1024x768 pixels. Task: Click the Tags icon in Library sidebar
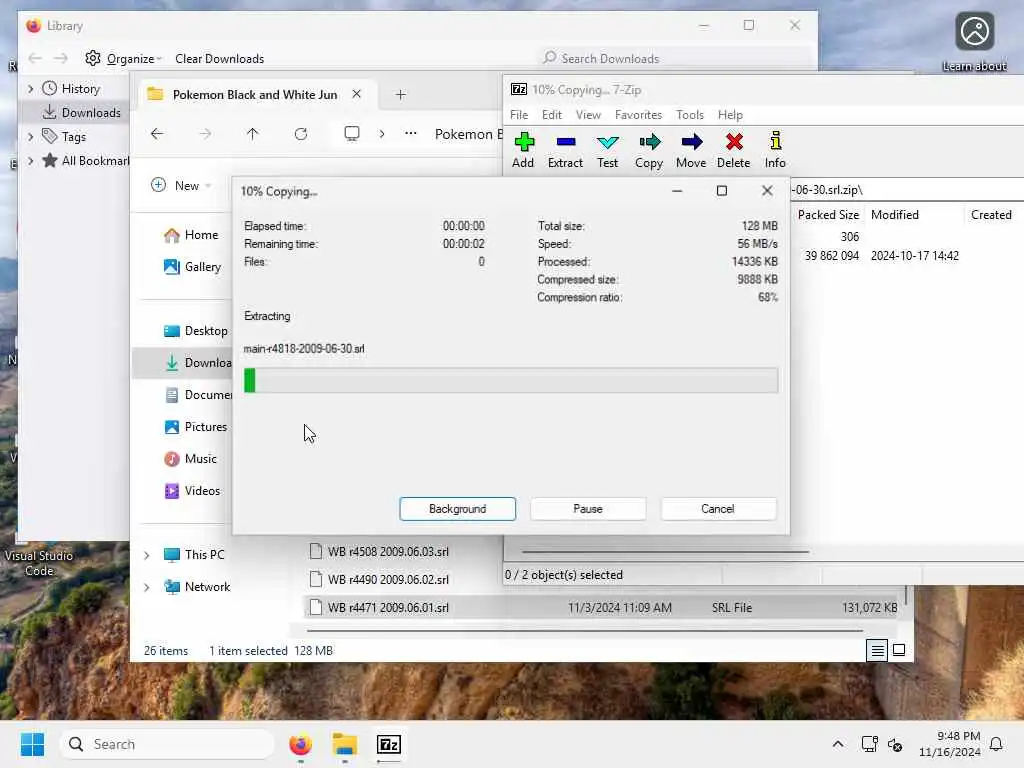point(50,136)
